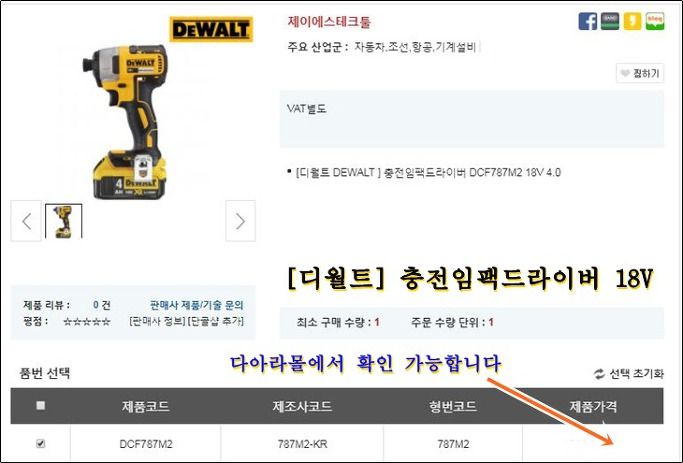Uncheck the DCF787M2 row checkbox
This screenshot has height=463, width=683.
point(41,443)
